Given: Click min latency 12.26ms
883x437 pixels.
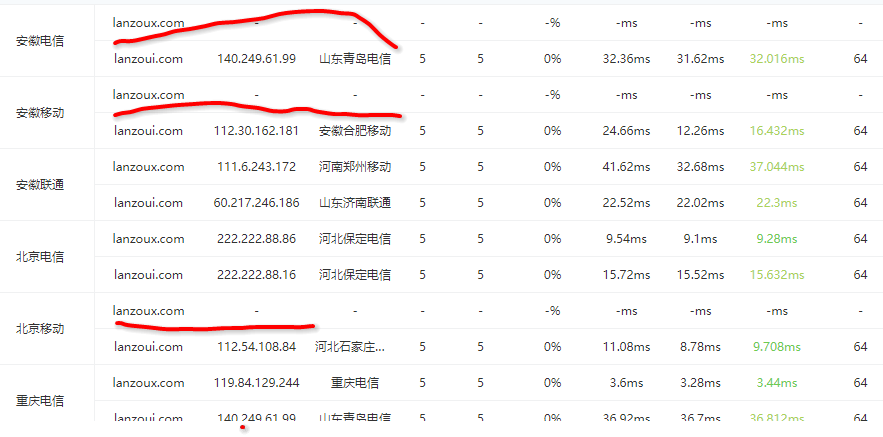Looking at the screenshot, I should (x=701, y=131).
